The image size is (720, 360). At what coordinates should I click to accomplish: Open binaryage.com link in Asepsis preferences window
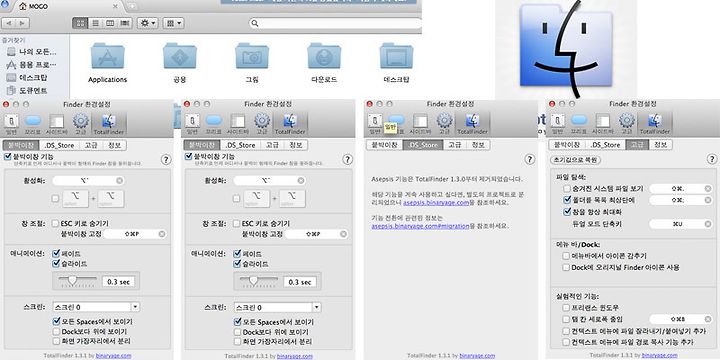[x=477, y=355]
